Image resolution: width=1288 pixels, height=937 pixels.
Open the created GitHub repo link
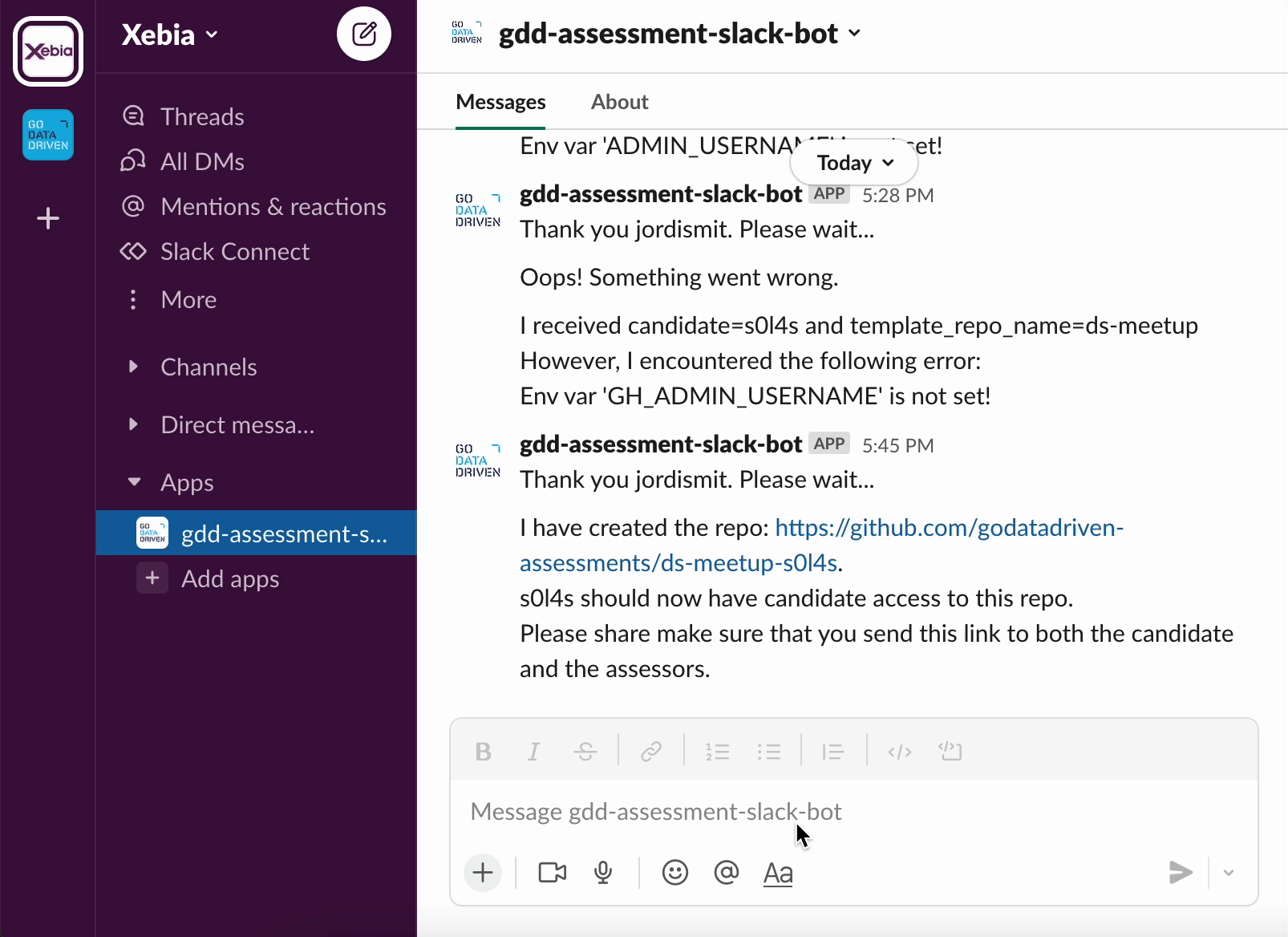pyautogui.click(x=821, y=545)
